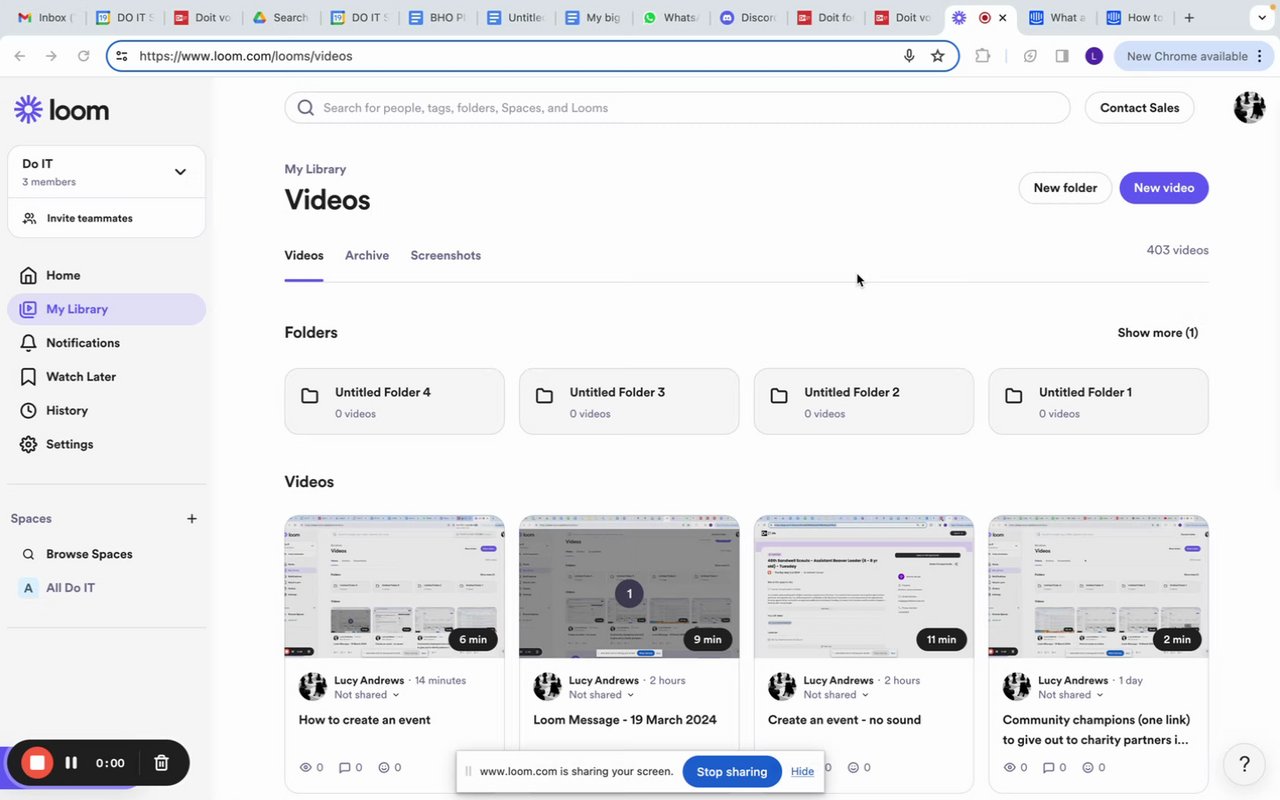
Task: Click the profile avatar at top right
Action: click(x=1249, y=107)
